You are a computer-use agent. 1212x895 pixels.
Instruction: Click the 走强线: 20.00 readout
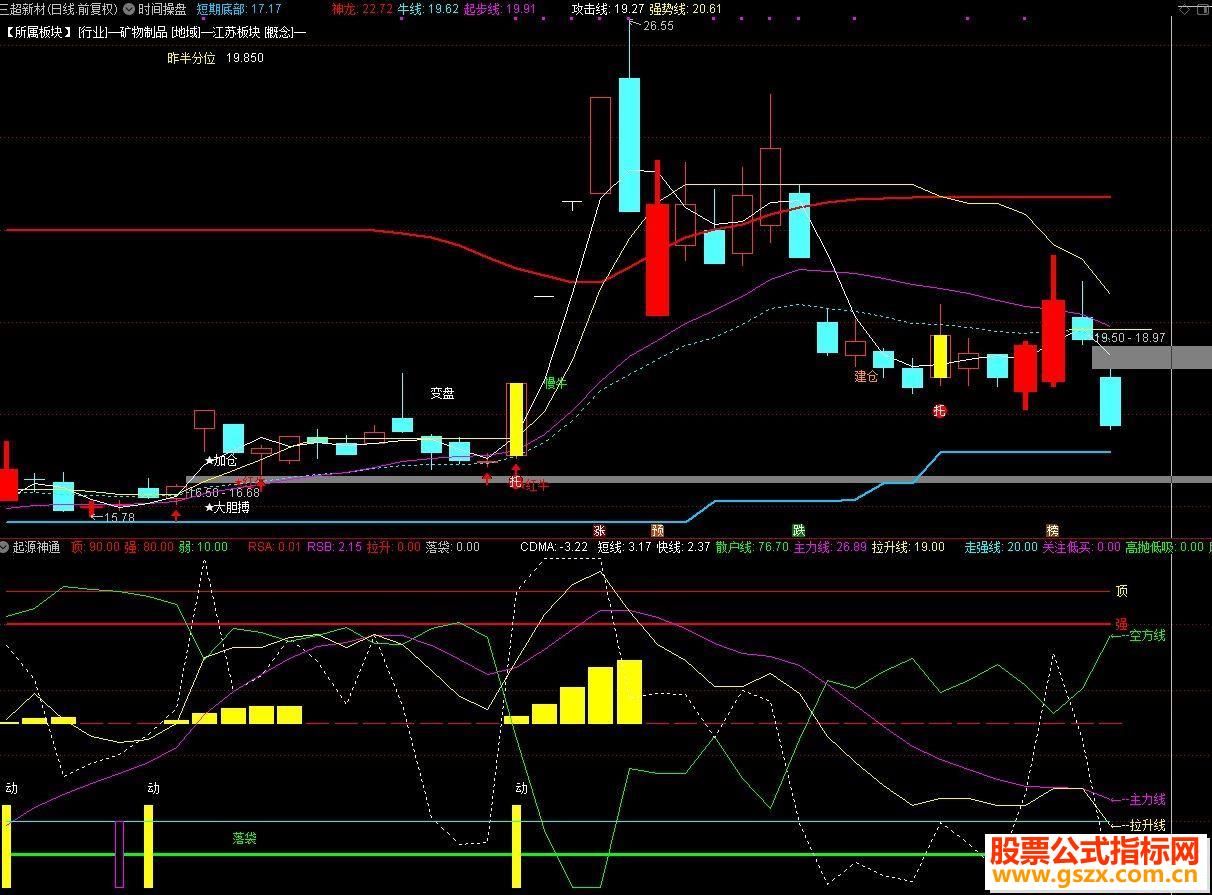(x=1000, y=547)
